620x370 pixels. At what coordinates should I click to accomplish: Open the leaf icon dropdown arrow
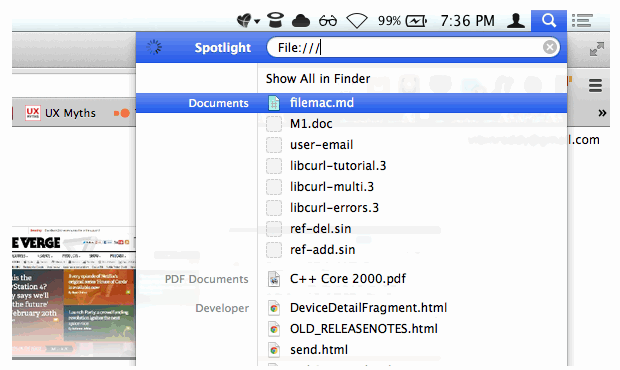pyautogui.click(x=257, y=21)
